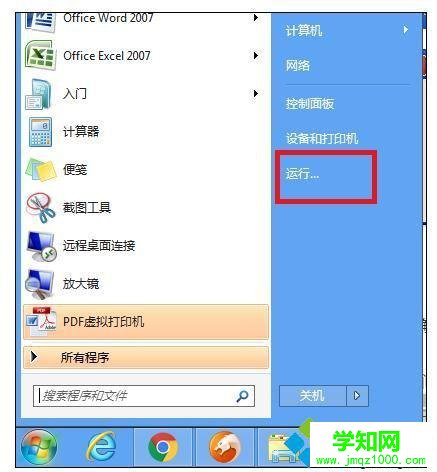Expand the 计算机 submenu arrow
437x472 pixels.
(406, 30)
